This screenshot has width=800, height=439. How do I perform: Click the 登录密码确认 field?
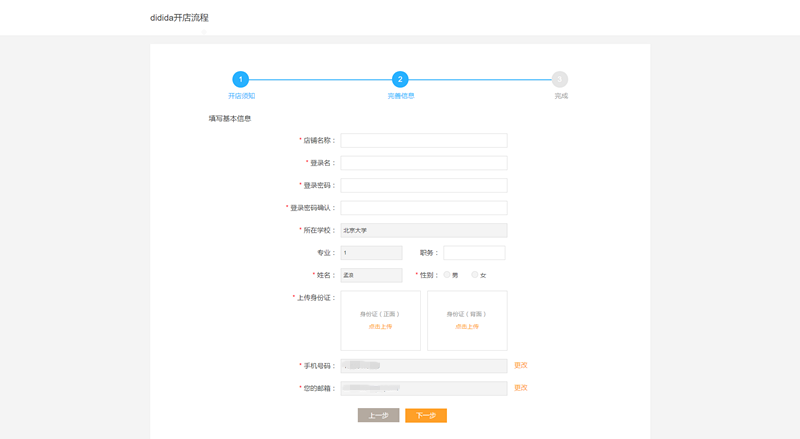(424, 208)
